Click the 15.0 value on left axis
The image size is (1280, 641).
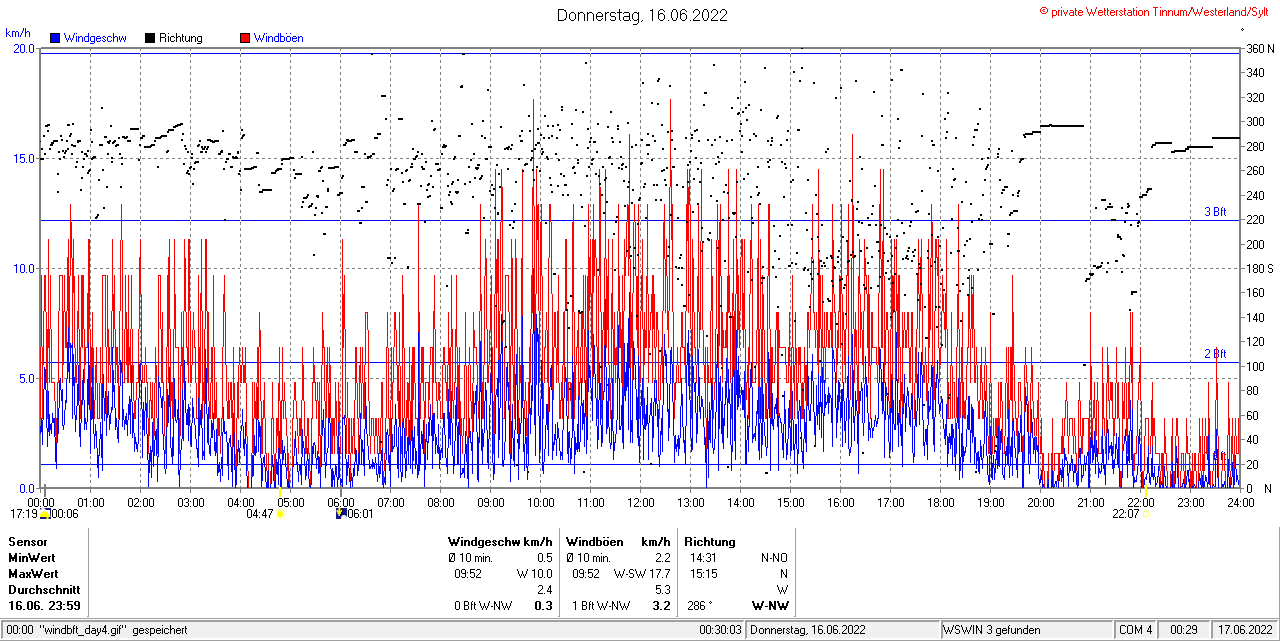tap(23, 158)
